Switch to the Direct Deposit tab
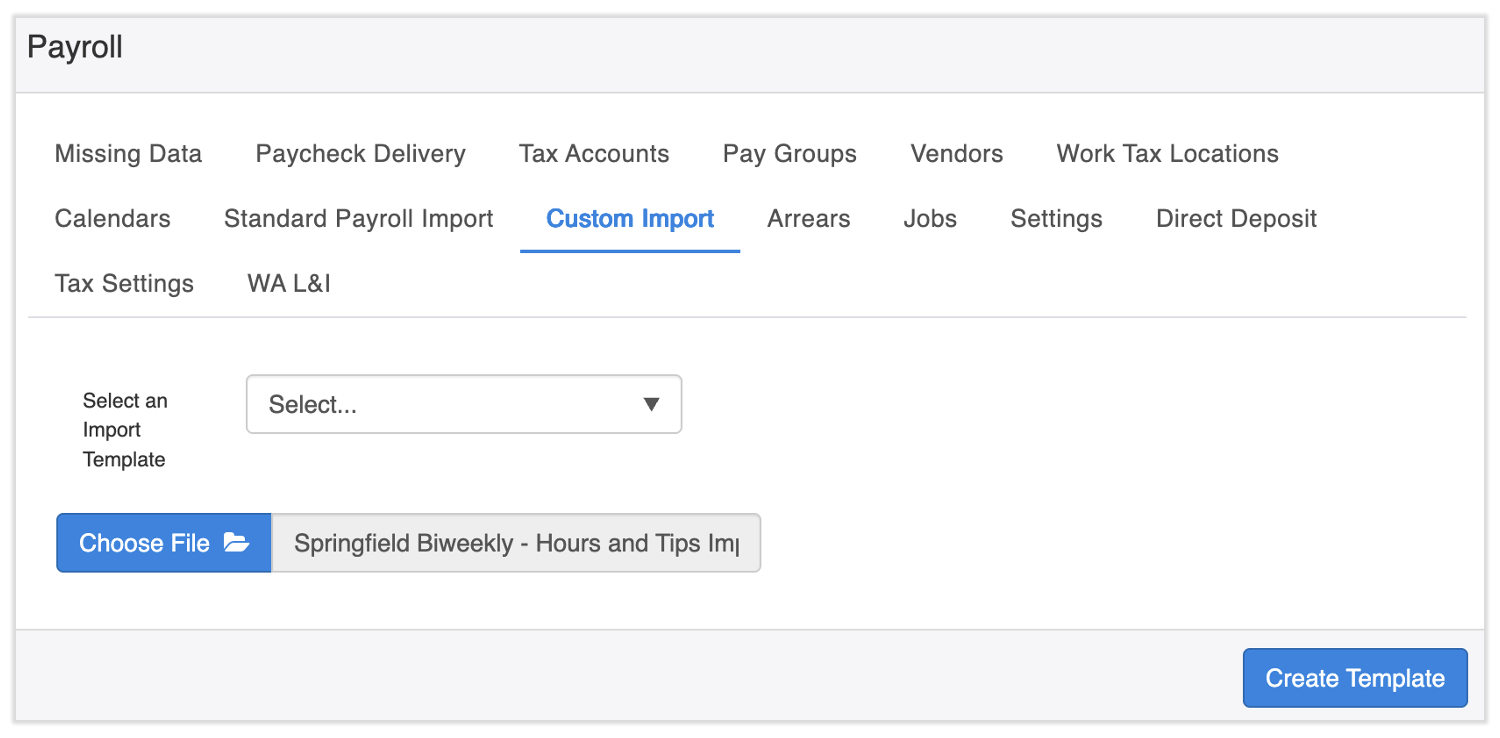Image resolution: width=1500 pixels, height=738 pixels. pyautogui.click(x=1236, y=219)
